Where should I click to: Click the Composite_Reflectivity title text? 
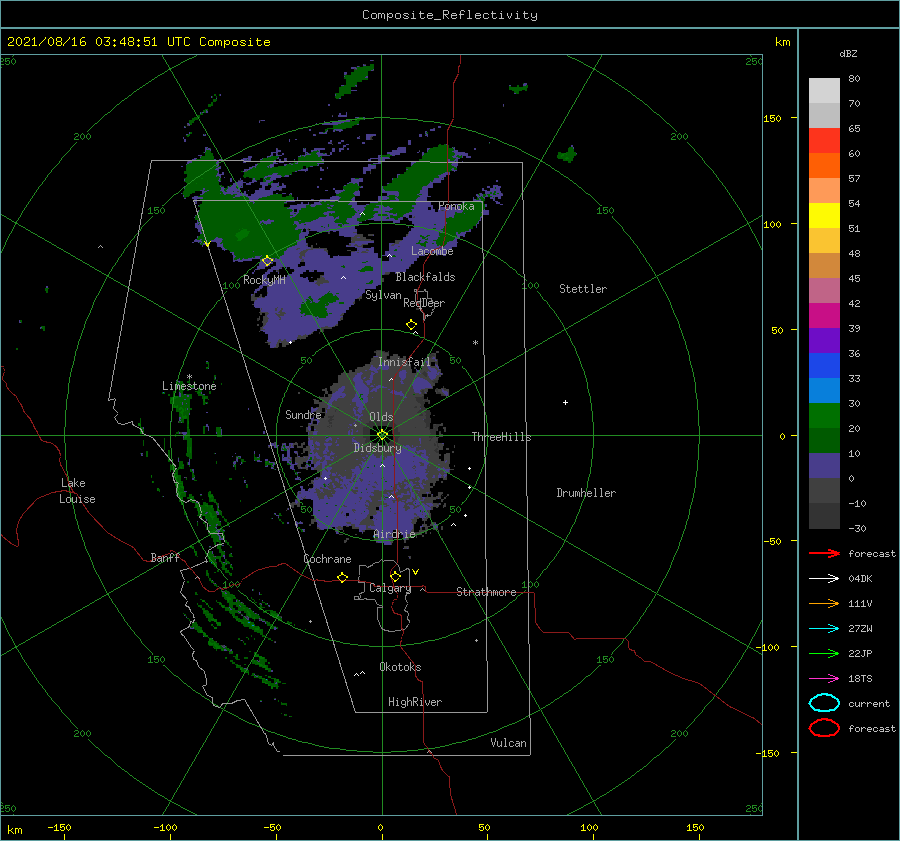click(x=450, y=15)
